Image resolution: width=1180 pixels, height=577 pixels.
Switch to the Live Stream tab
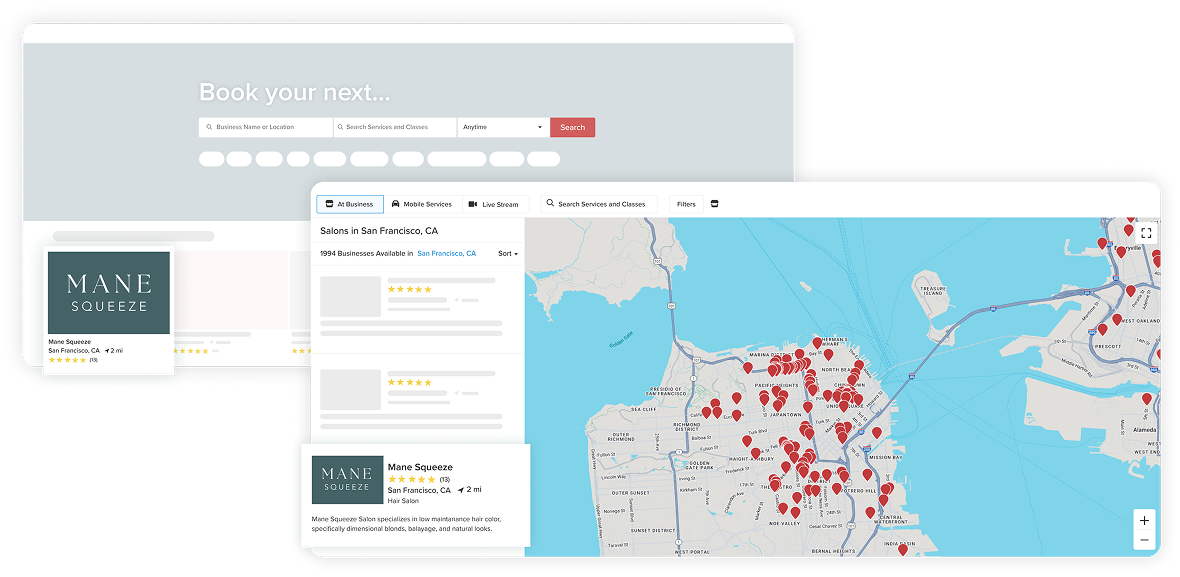(x=495, y=204)
